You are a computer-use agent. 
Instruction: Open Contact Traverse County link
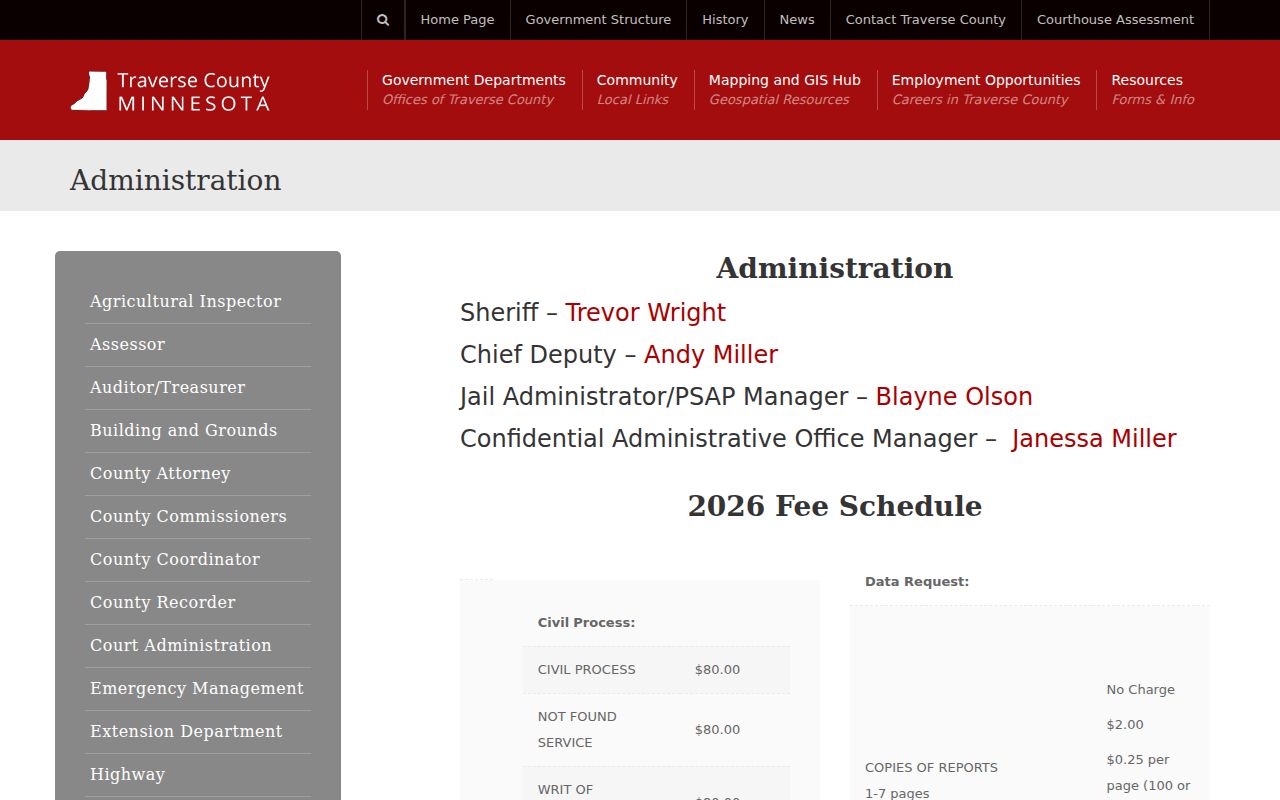pos(925,20)
